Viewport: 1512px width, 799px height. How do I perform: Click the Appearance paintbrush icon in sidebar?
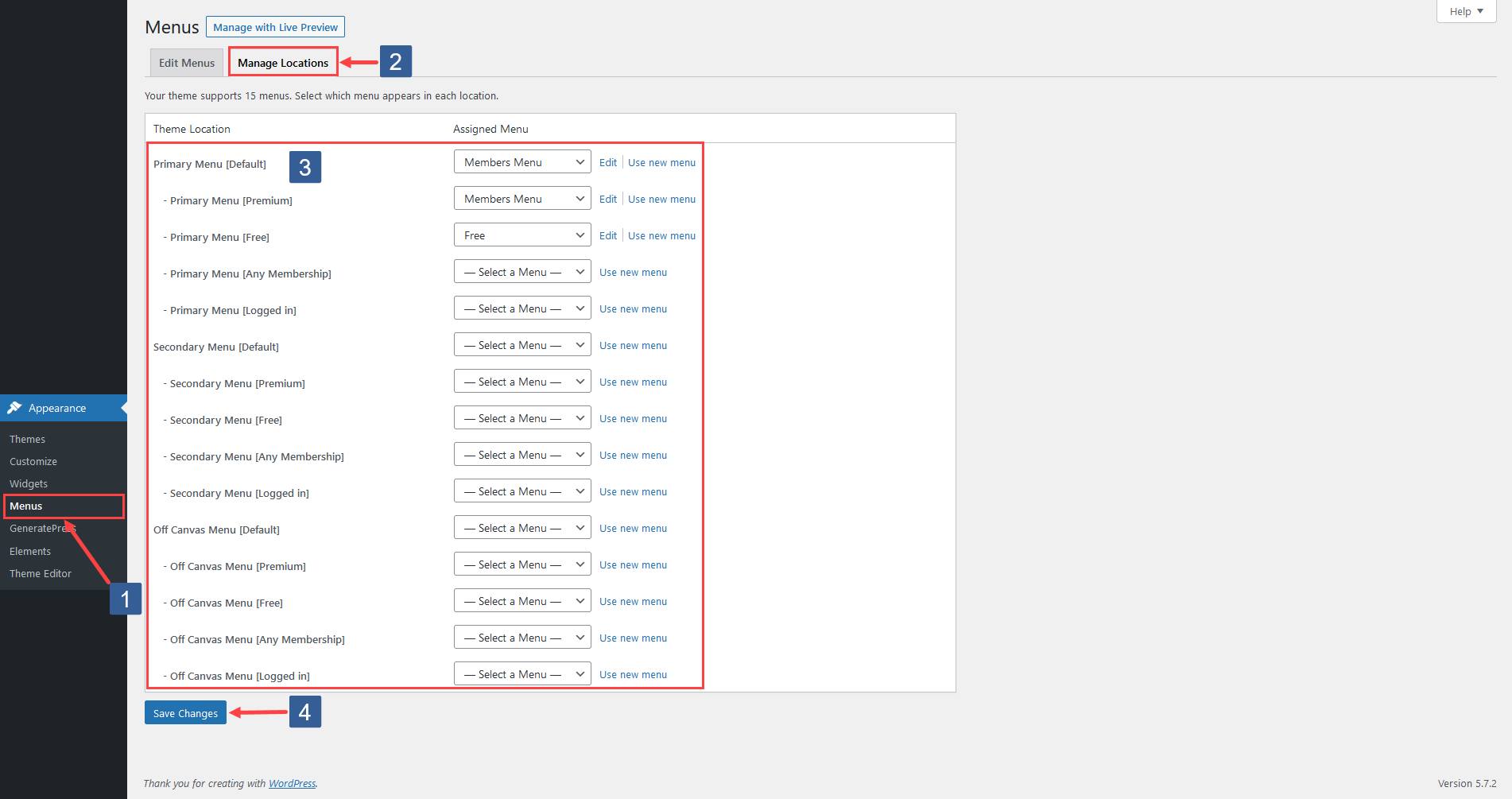point(15,407)
